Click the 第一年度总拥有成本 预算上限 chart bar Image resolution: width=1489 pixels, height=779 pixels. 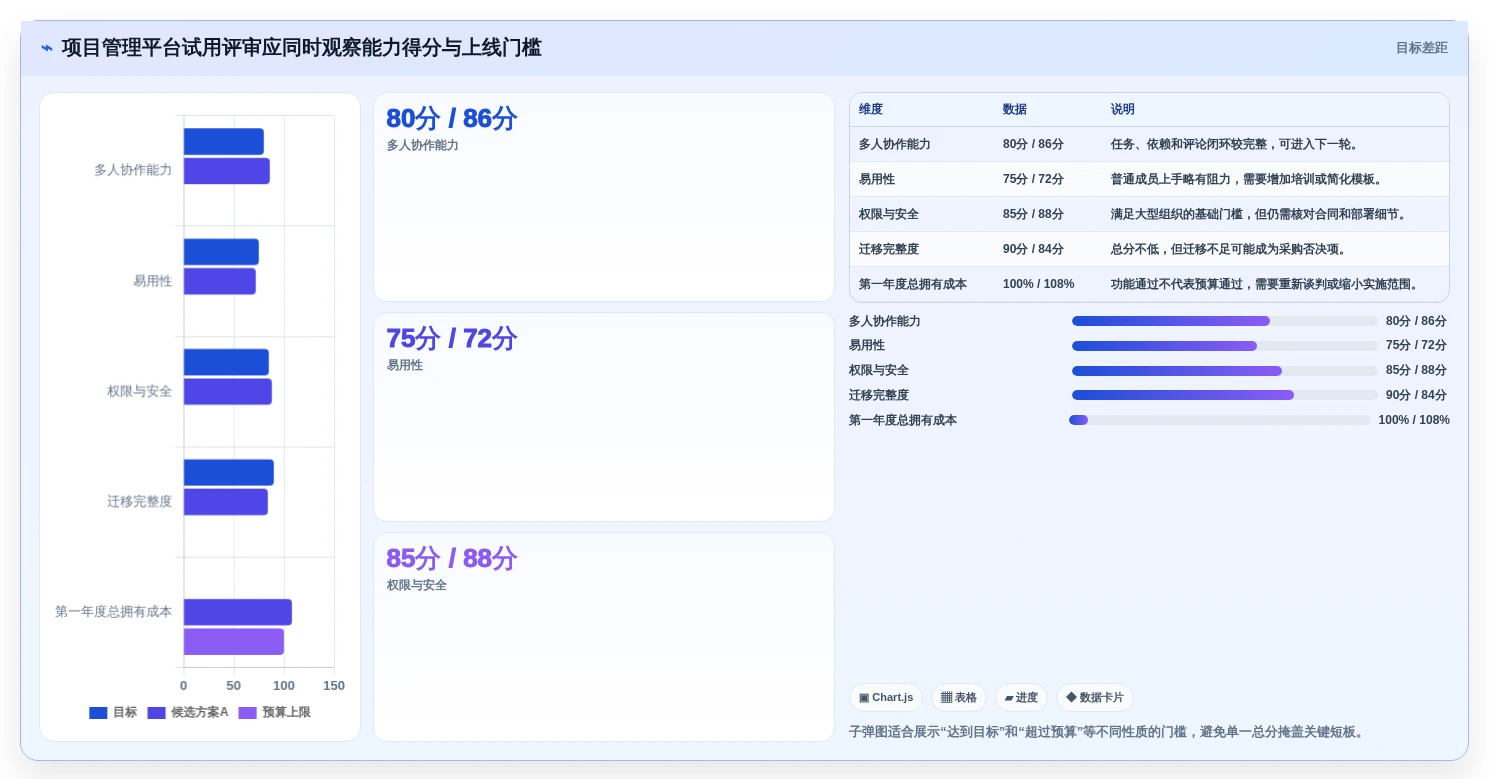[234, 642]
